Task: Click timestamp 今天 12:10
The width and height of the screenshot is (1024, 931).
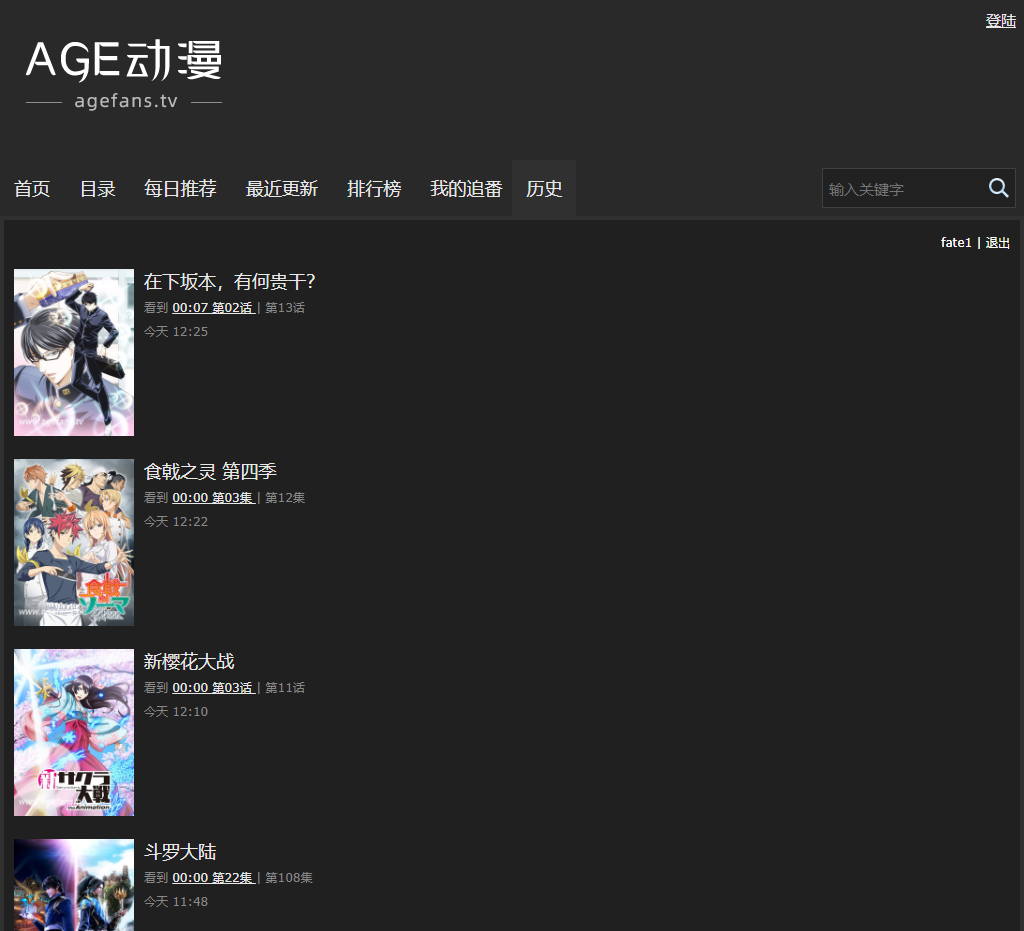Action: [176, 712]
